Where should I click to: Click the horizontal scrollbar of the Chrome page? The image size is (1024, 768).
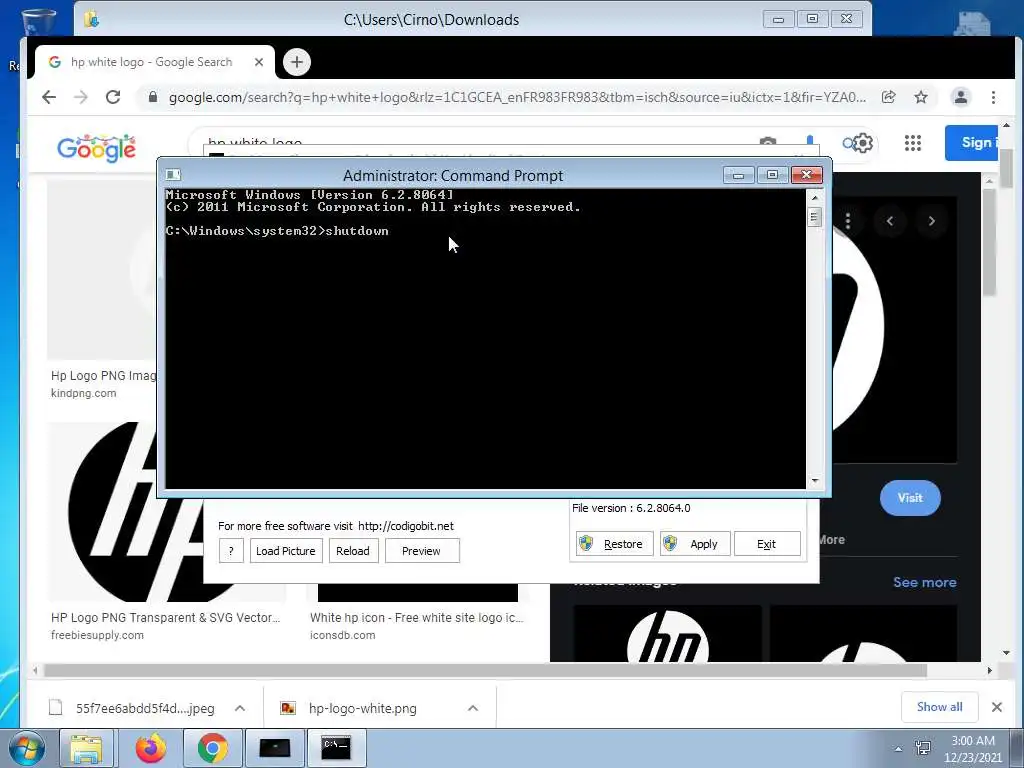485,671
